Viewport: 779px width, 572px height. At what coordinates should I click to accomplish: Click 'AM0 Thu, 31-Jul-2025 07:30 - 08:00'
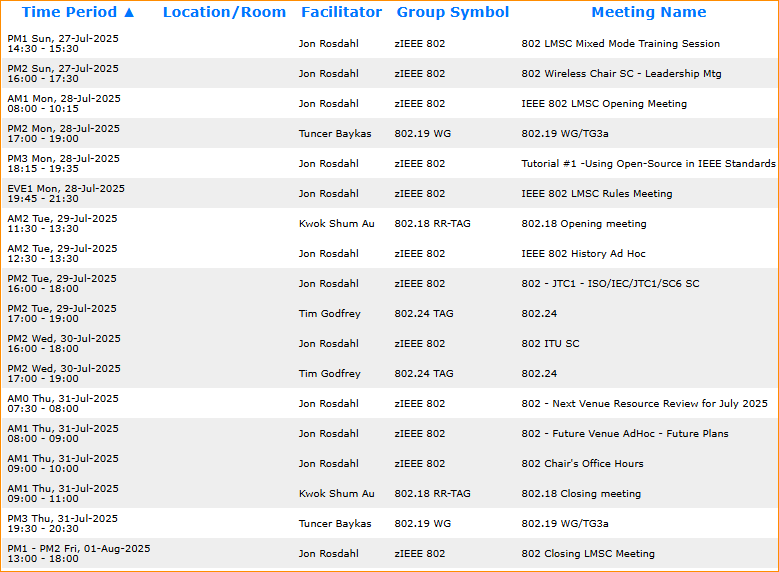pos(63,404)
